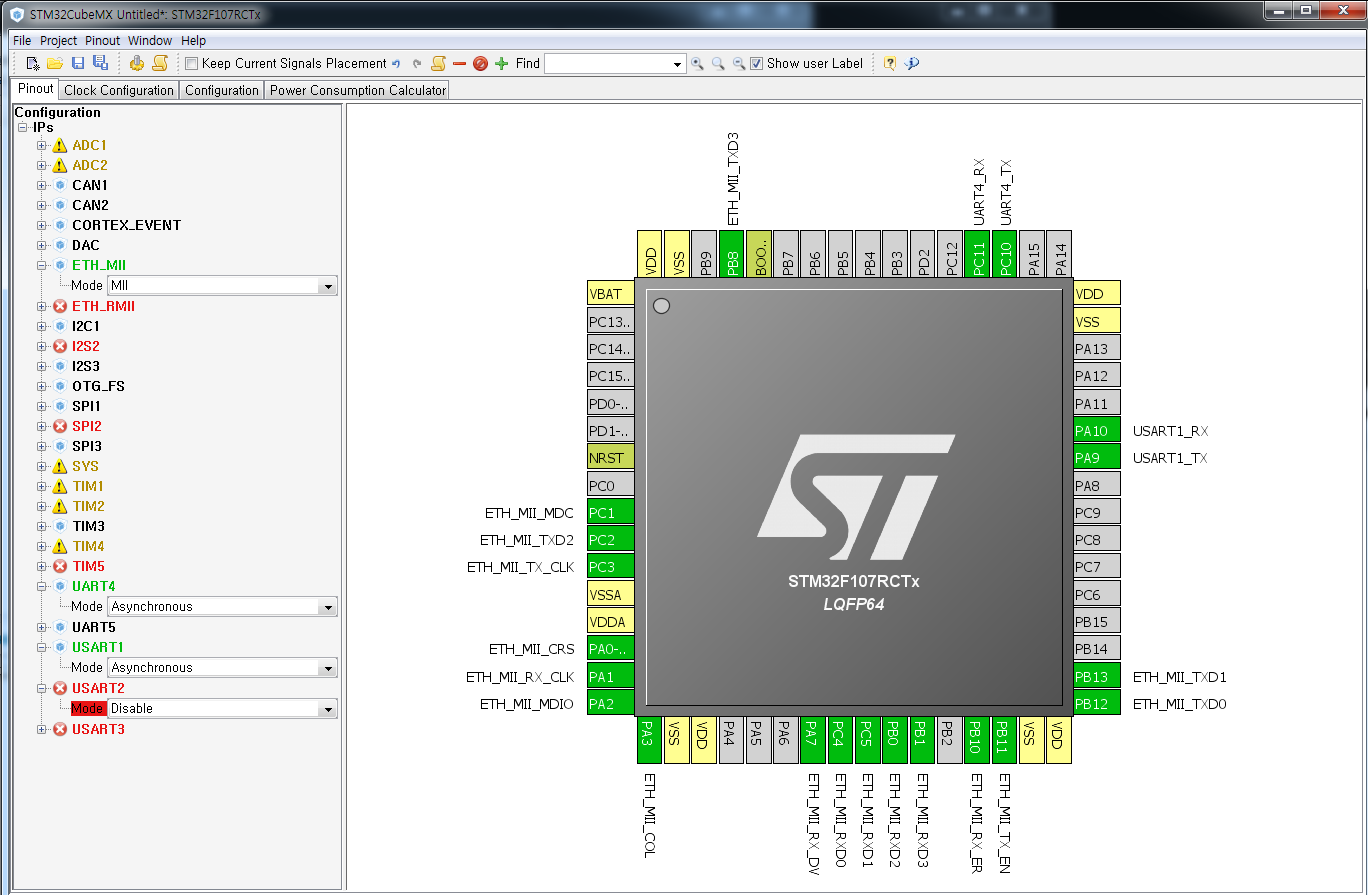Select CORTEX_EVENT in the IP tree
Screen dimensions: 1368x895
[x=126, y=226]
